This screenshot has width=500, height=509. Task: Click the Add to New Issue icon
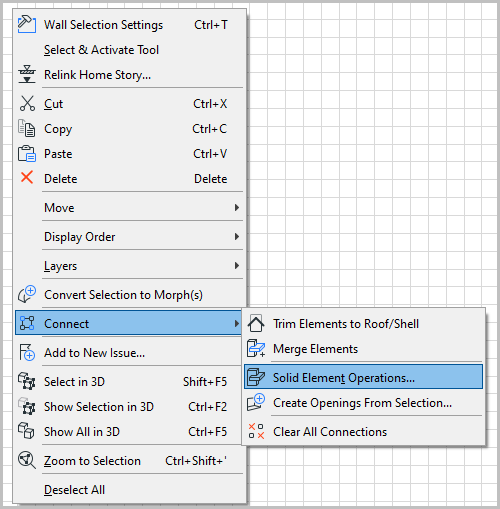pyautogui.click(x=27, y=352)
